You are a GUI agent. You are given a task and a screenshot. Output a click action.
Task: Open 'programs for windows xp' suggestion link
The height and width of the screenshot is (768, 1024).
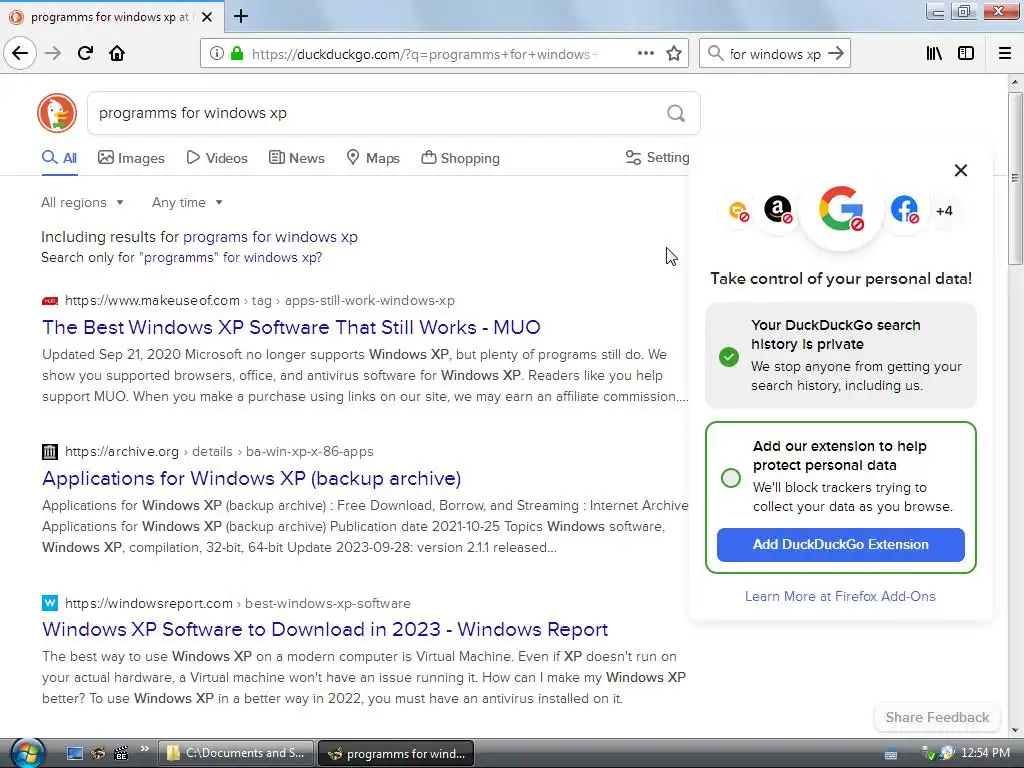pos(270,236)
